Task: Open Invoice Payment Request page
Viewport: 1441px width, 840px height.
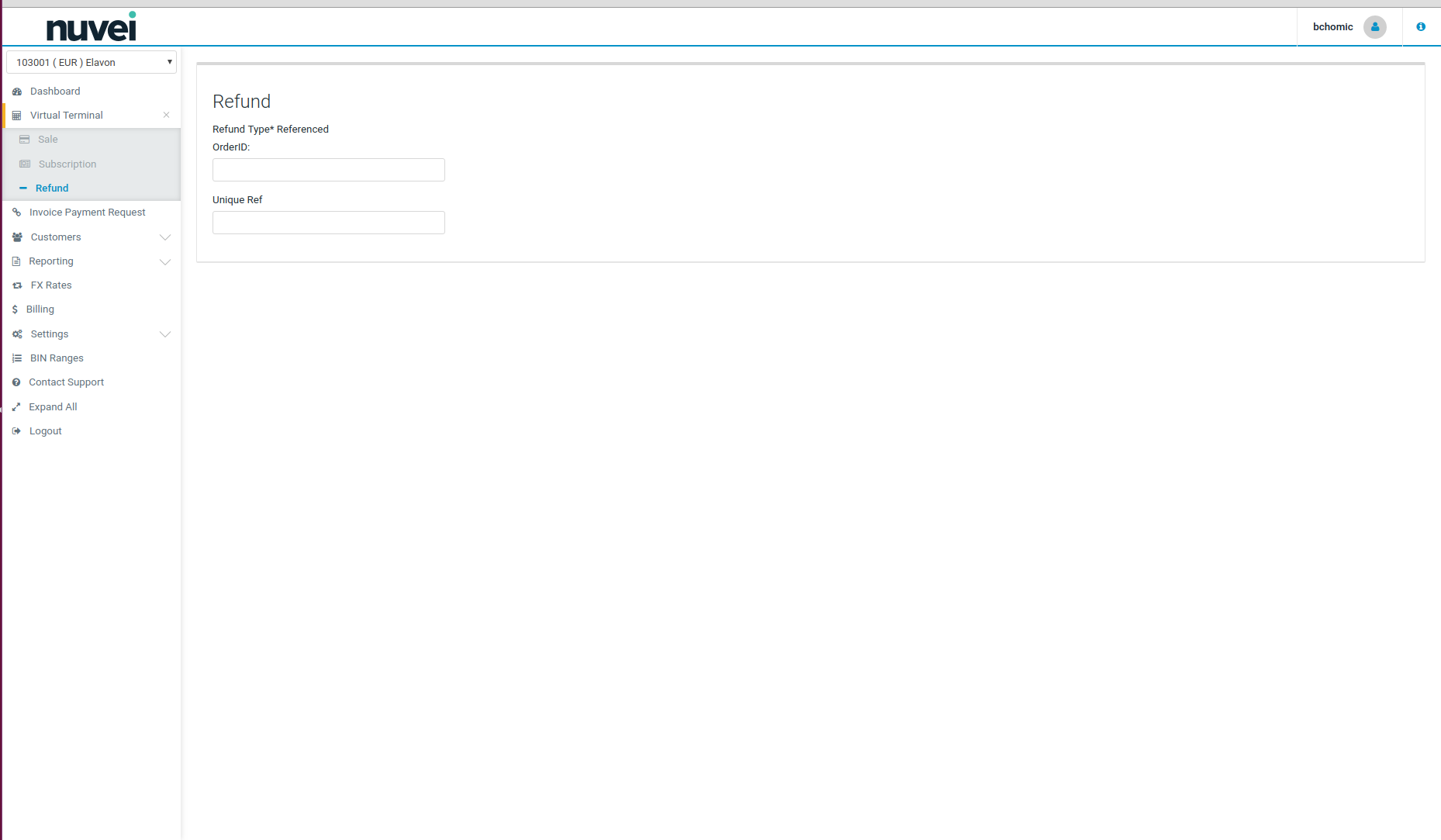Action: coord(87,213)
